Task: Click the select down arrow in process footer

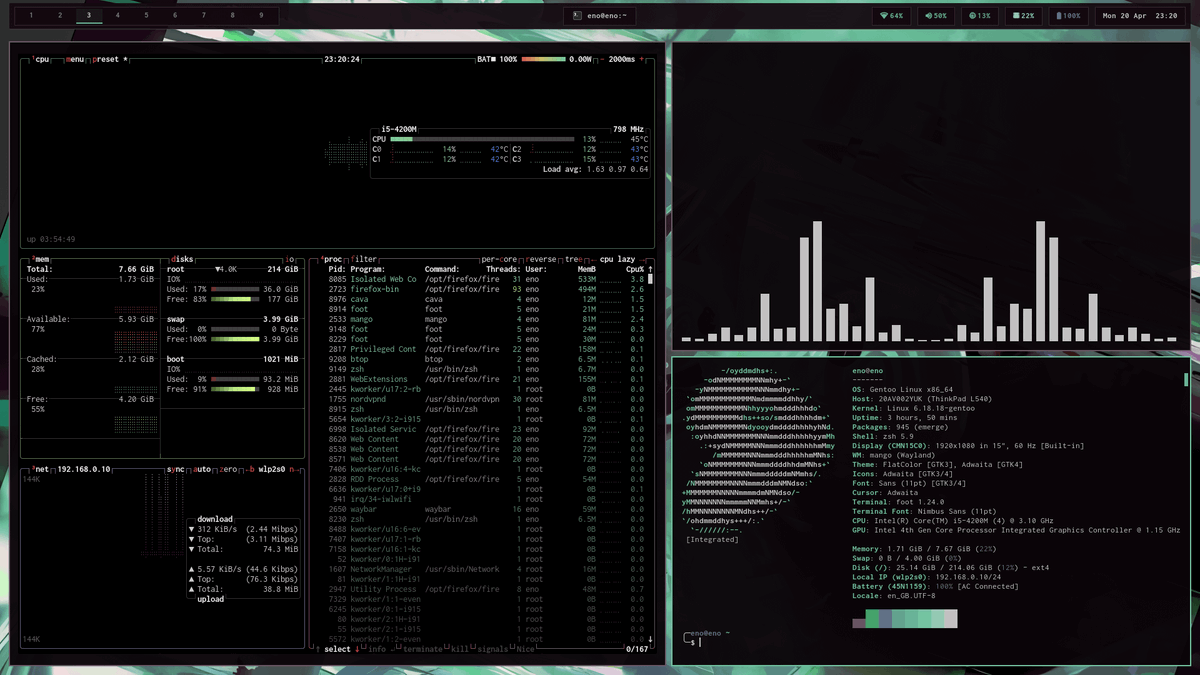Action: point(357,649)
